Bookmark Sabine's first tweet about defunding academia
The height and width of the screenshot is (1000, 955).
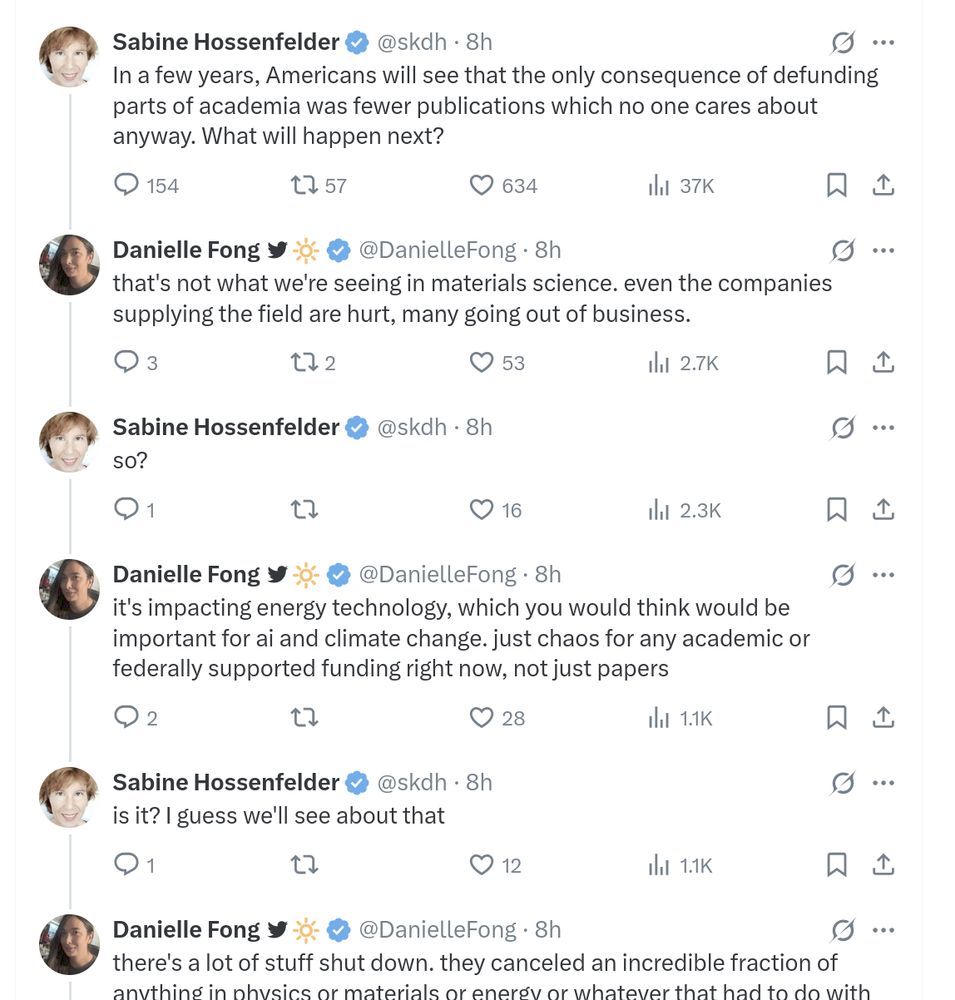point(837,185)
